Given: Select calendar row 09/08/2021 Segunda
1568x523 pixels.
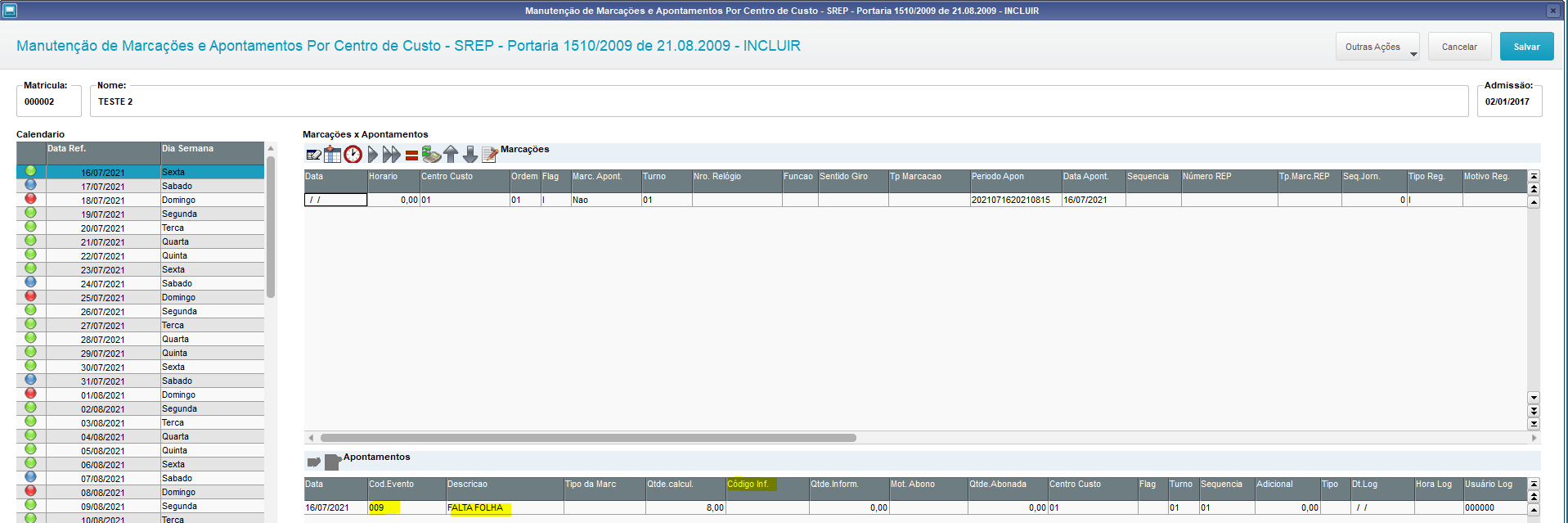Looking at the screenshot, I should (x=140, y=506).
